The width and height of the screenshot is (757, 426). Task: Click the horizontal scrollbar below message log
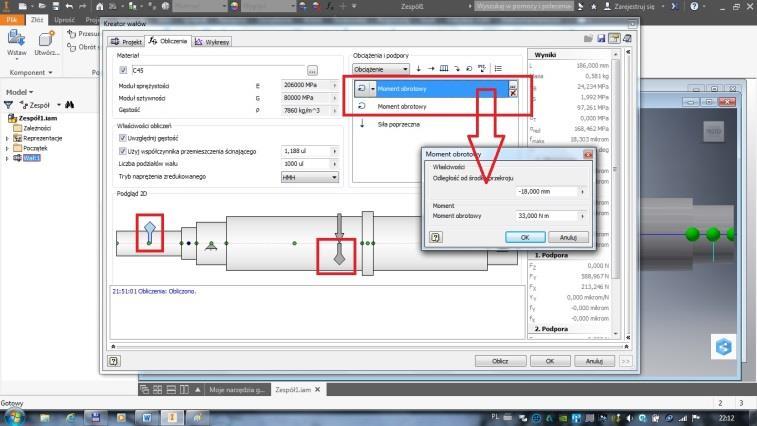pyautogui.click(x=369, y=346)
